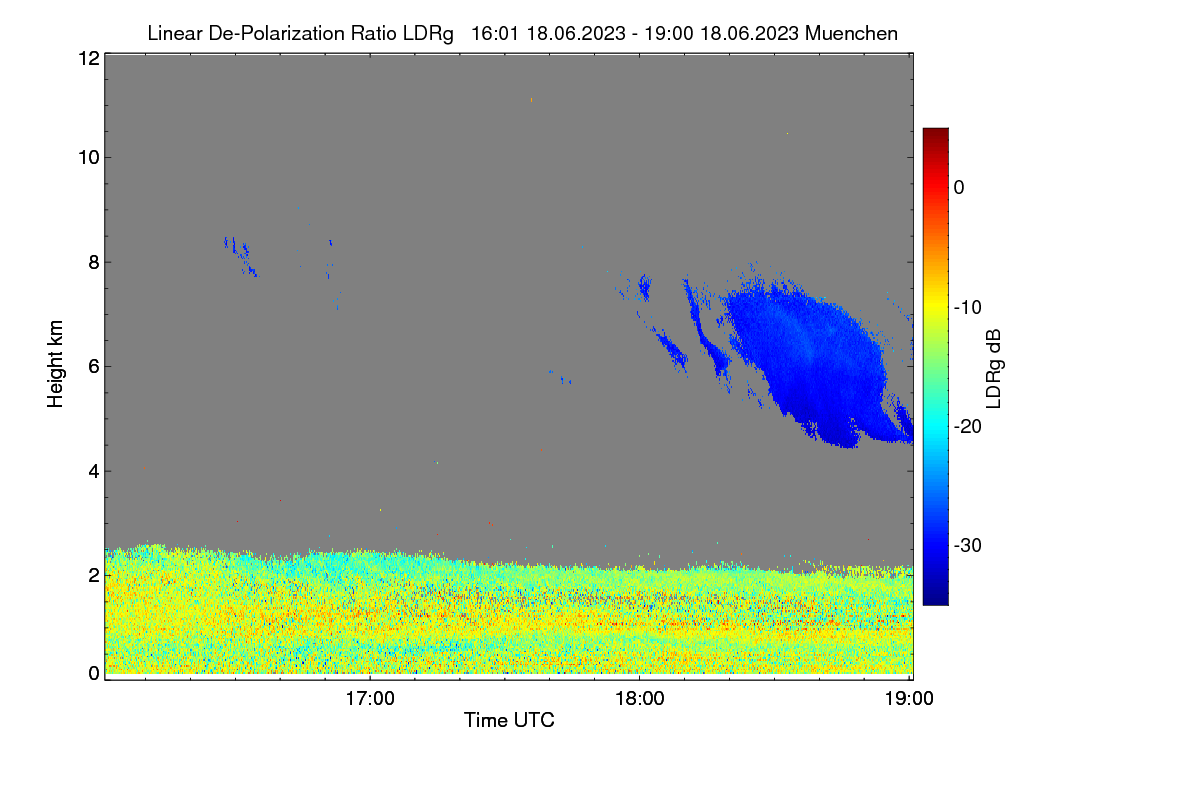1200x800 pixels.
Task: Click the colorbar -30 label
Action: tap(969, 546)
